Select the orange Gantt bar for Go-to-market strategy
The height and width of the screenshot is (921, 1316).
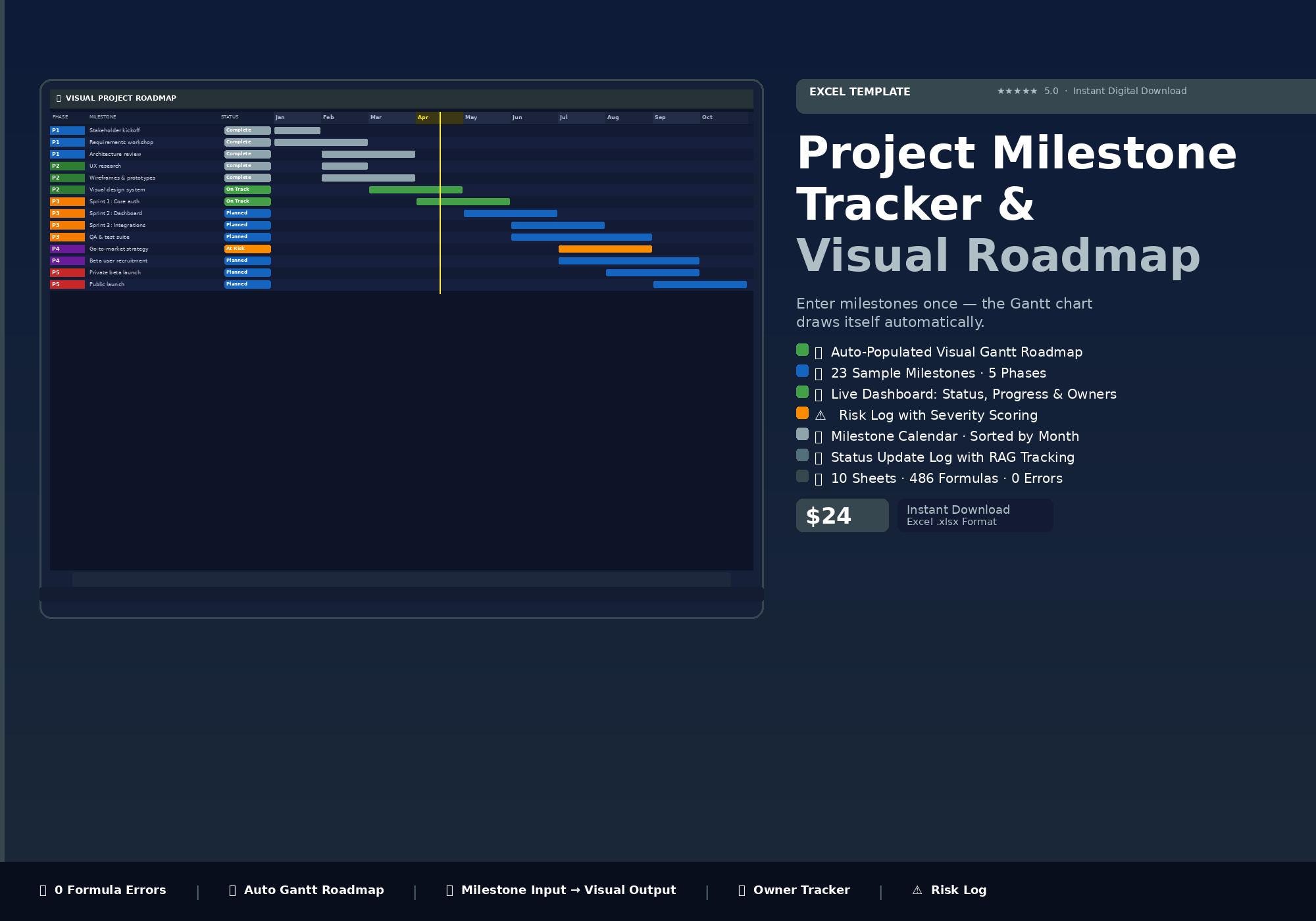605,249
